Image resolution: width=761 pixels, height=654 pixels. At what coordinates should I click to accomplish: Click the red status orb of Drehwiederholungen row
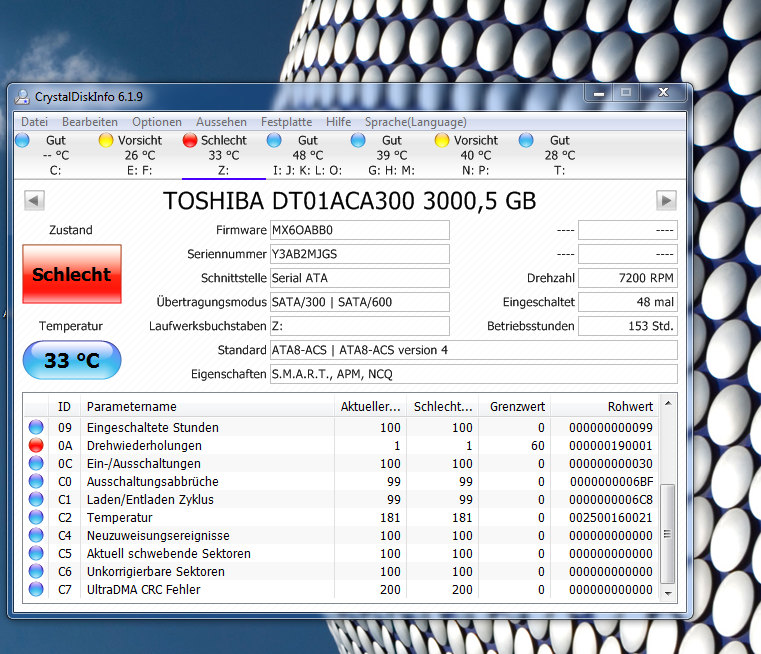36,445
